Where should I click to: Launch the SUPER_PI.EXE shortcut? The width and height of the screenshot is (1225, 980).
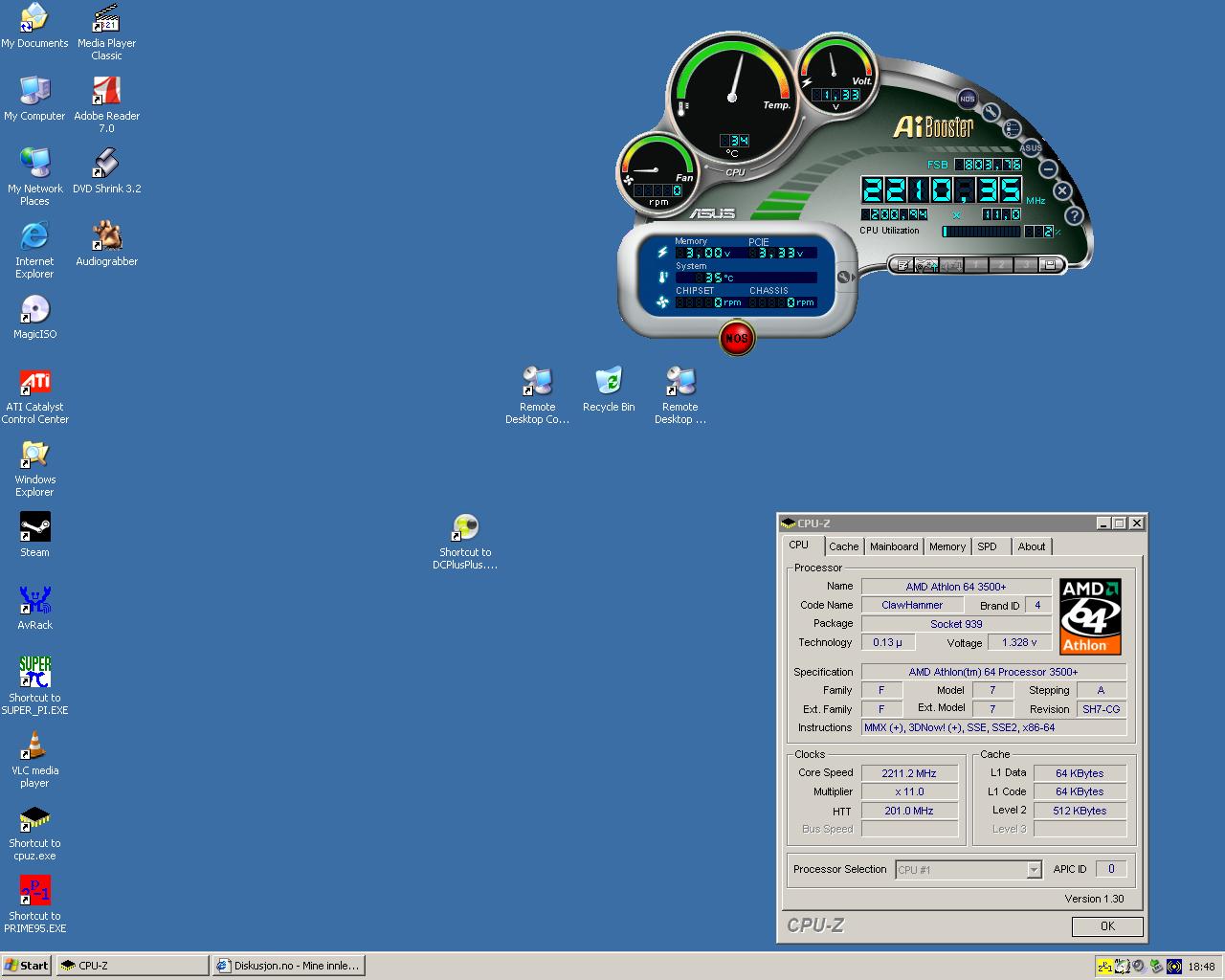click(34, 686)
